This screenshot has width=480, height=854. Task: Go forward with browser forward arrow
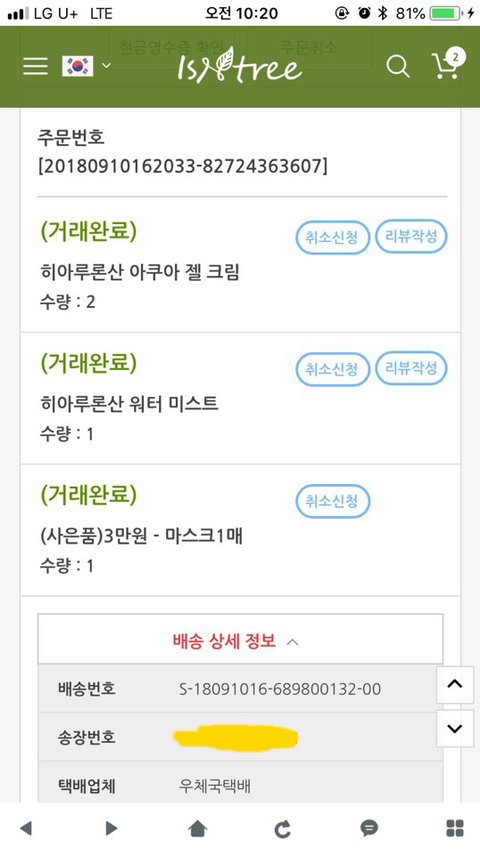pos(111,828)
